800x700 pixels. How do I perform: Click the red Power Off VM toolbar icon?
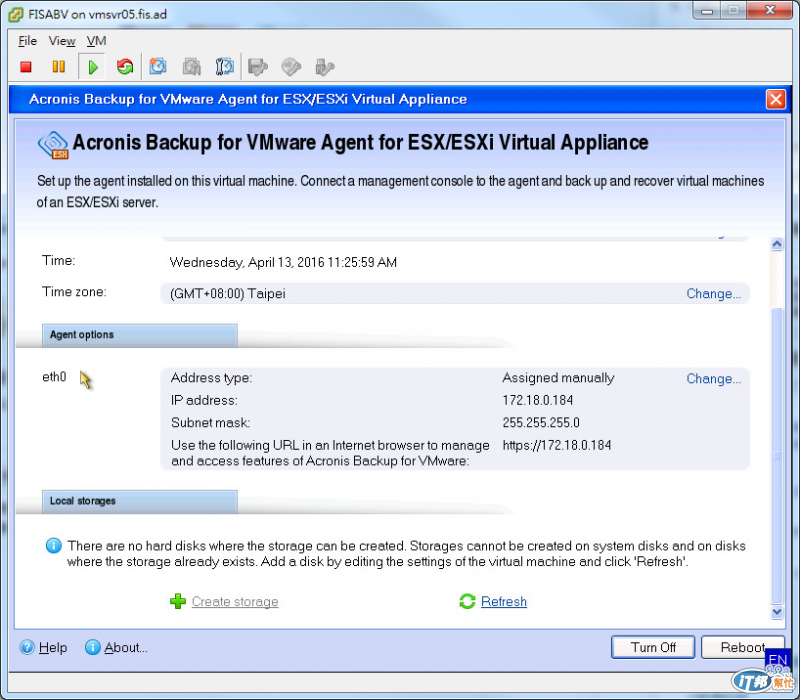tap(26, 67)
